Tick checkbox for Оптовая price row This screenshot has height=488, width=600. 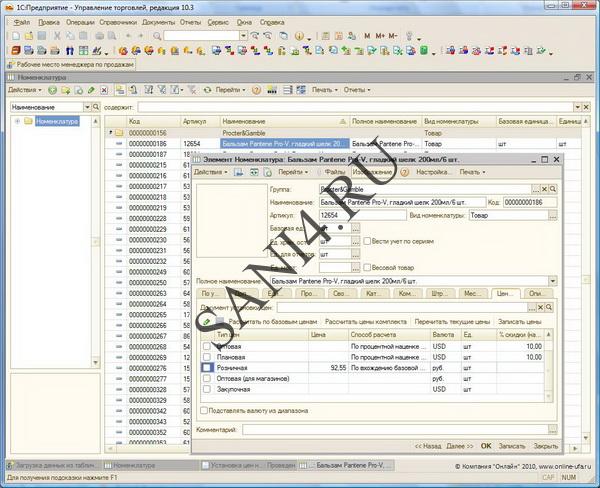[x=207, y=346]
